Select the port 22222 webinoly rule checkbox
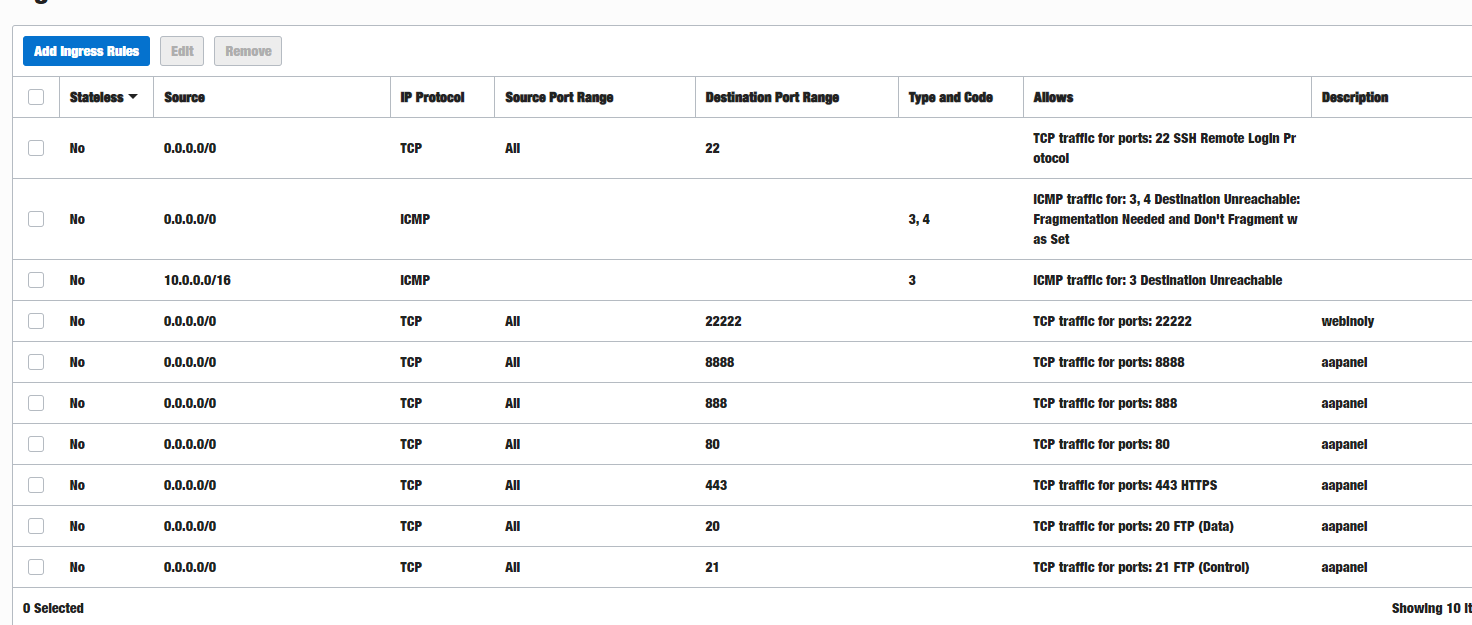Viewport: 1472px width, 625px height. 36,321
